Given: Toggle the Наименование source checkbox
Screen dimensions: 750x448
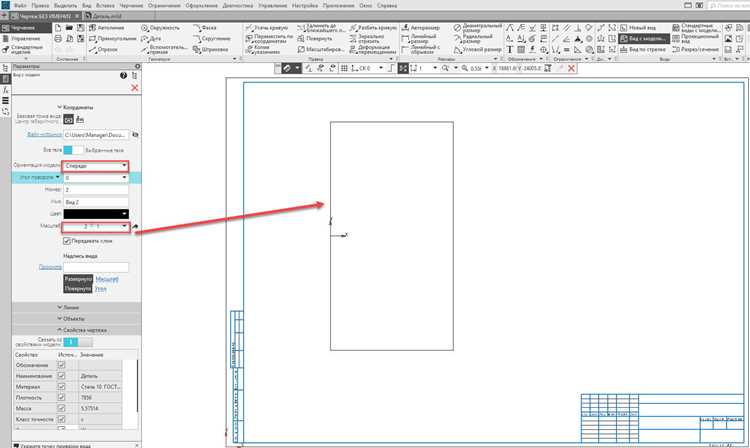Looking at the screenshot, I should point(61,376).
